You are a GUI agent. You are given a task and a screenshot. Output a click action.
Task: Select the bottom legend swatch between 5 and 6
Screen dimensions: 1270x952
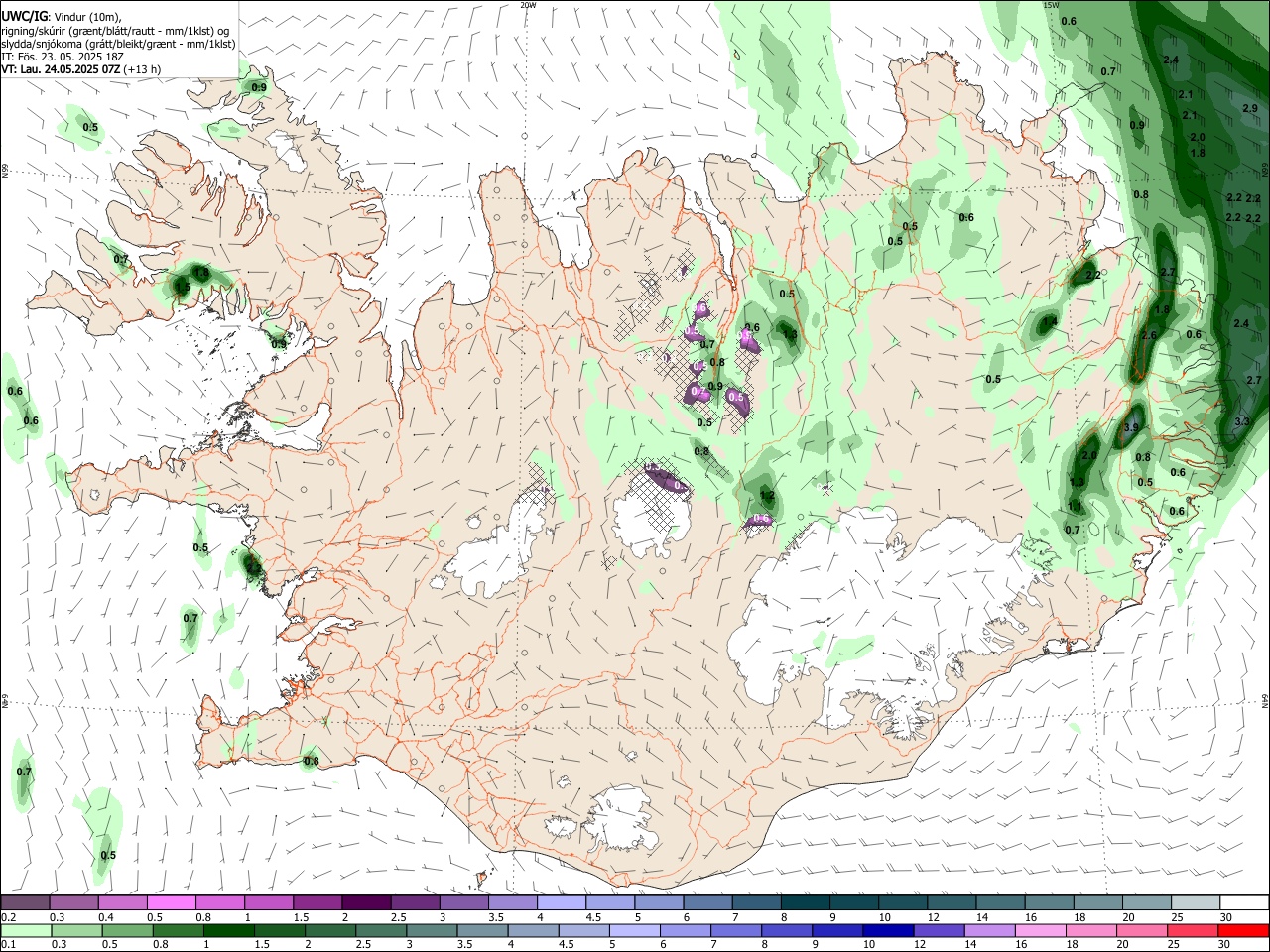pyautogui.click(x=635, y=930)
